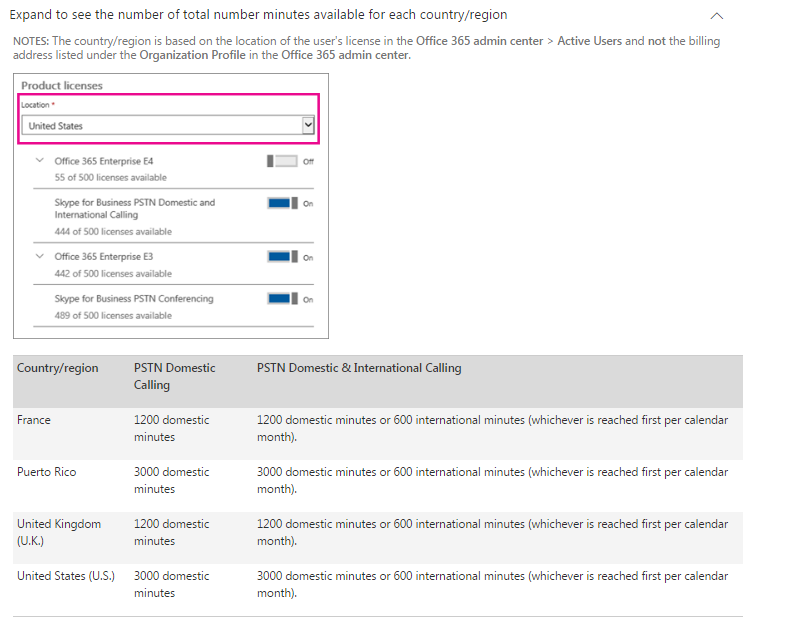Select the United Kingdom (U.K.) cell

(59, 532)
